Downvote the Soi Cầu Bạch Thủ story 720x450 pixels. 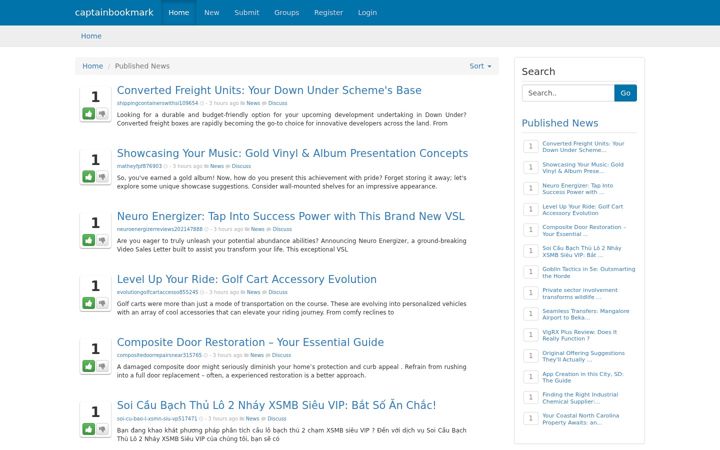tap(102, 429)
